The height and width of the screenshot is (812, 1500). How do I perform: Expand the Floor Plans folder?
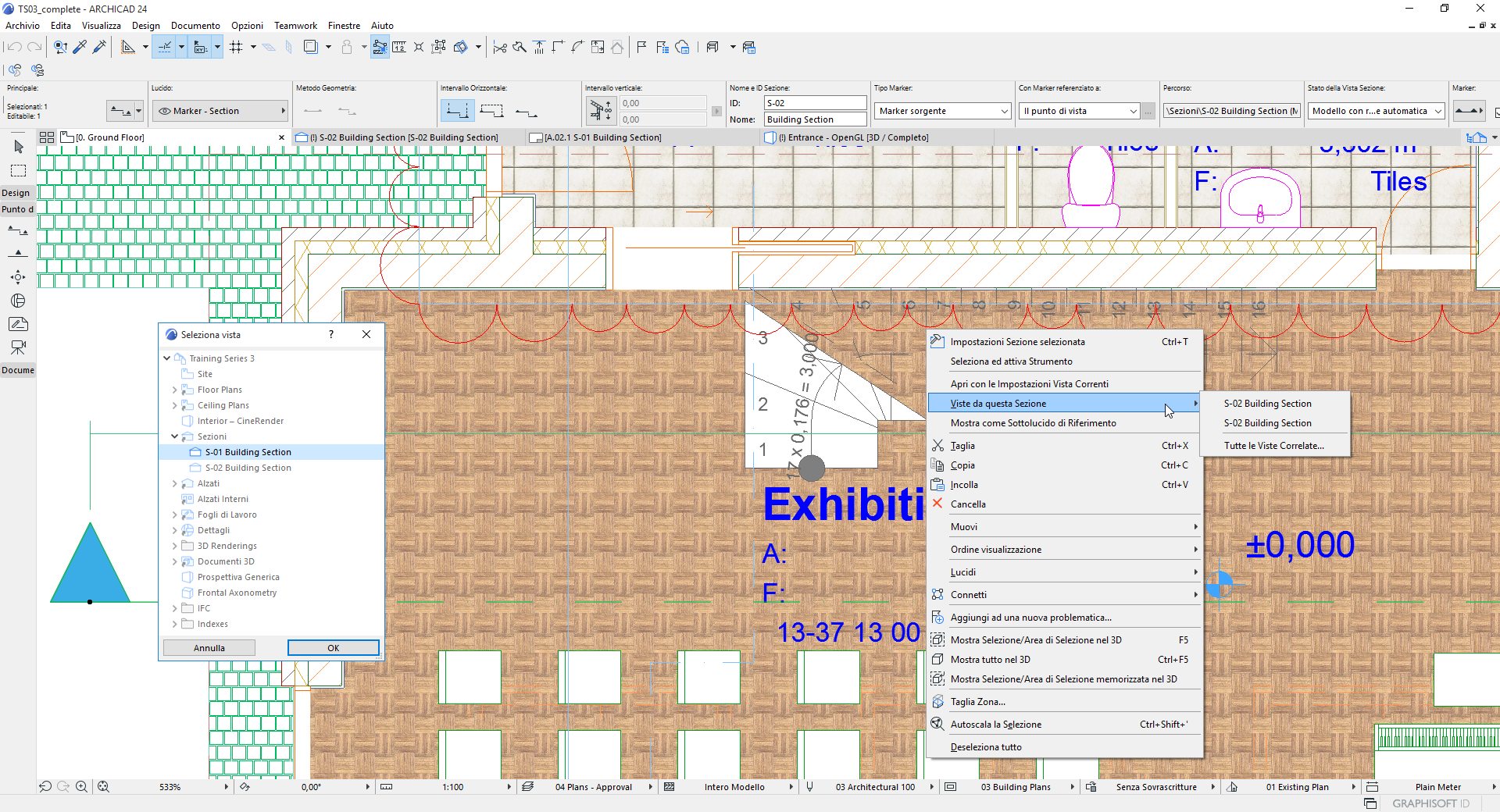pos(174,390)
